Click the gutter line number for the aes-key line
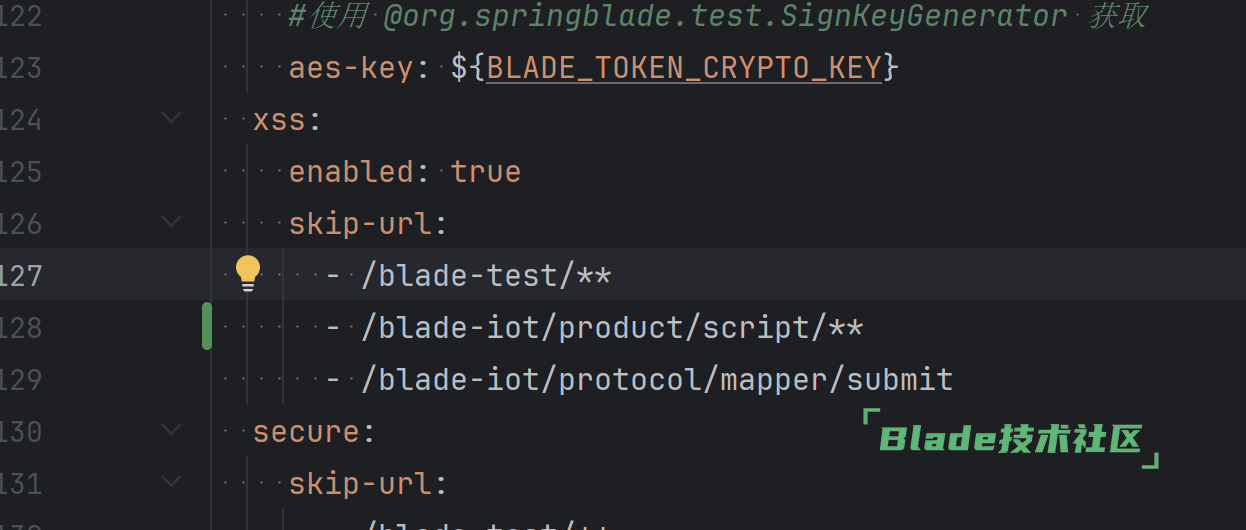The width and height of the screenshot is (1246, 530). click(20, 68)
